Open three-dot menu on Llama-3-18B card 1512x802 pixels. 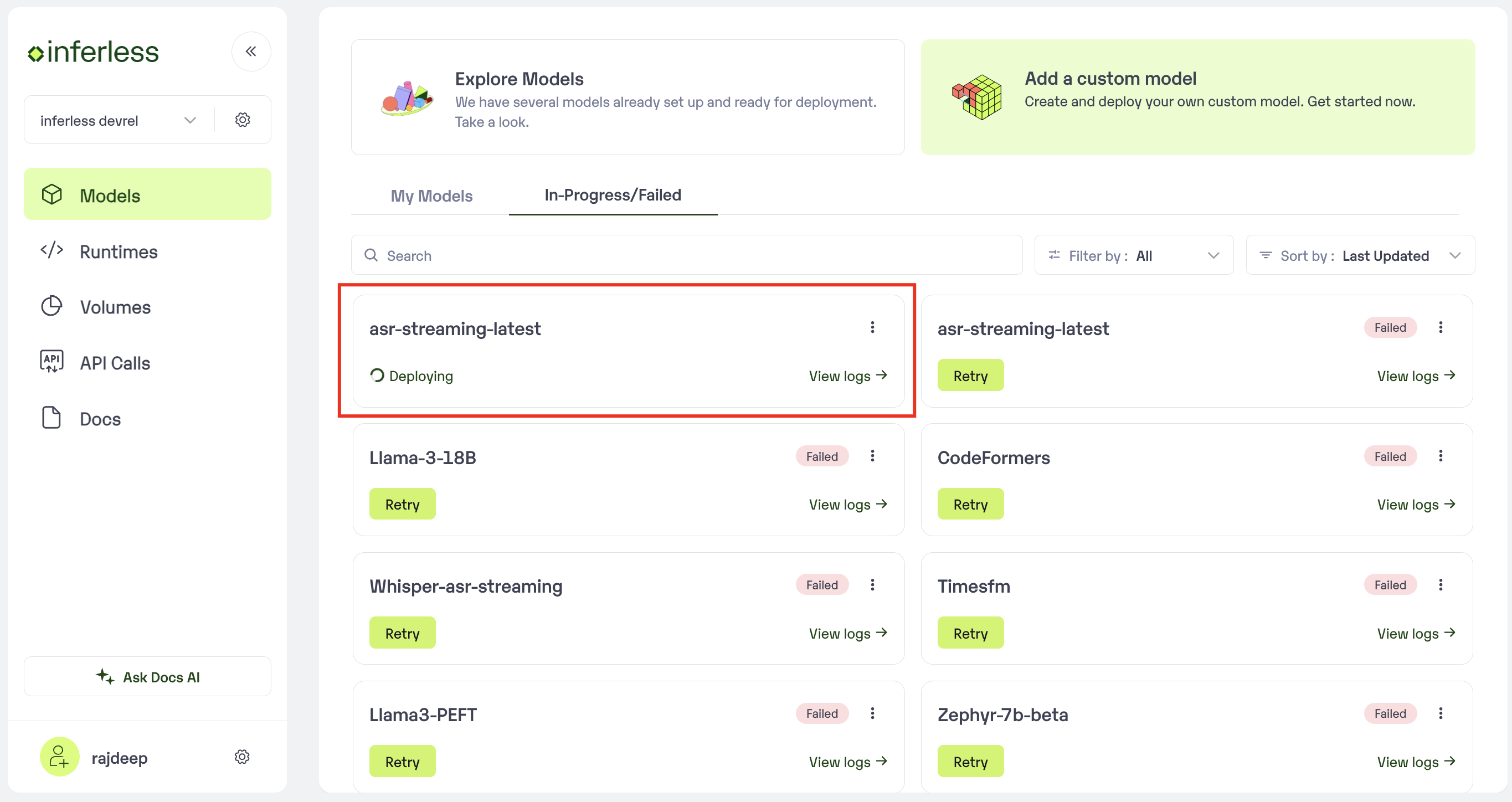[872, 456]
